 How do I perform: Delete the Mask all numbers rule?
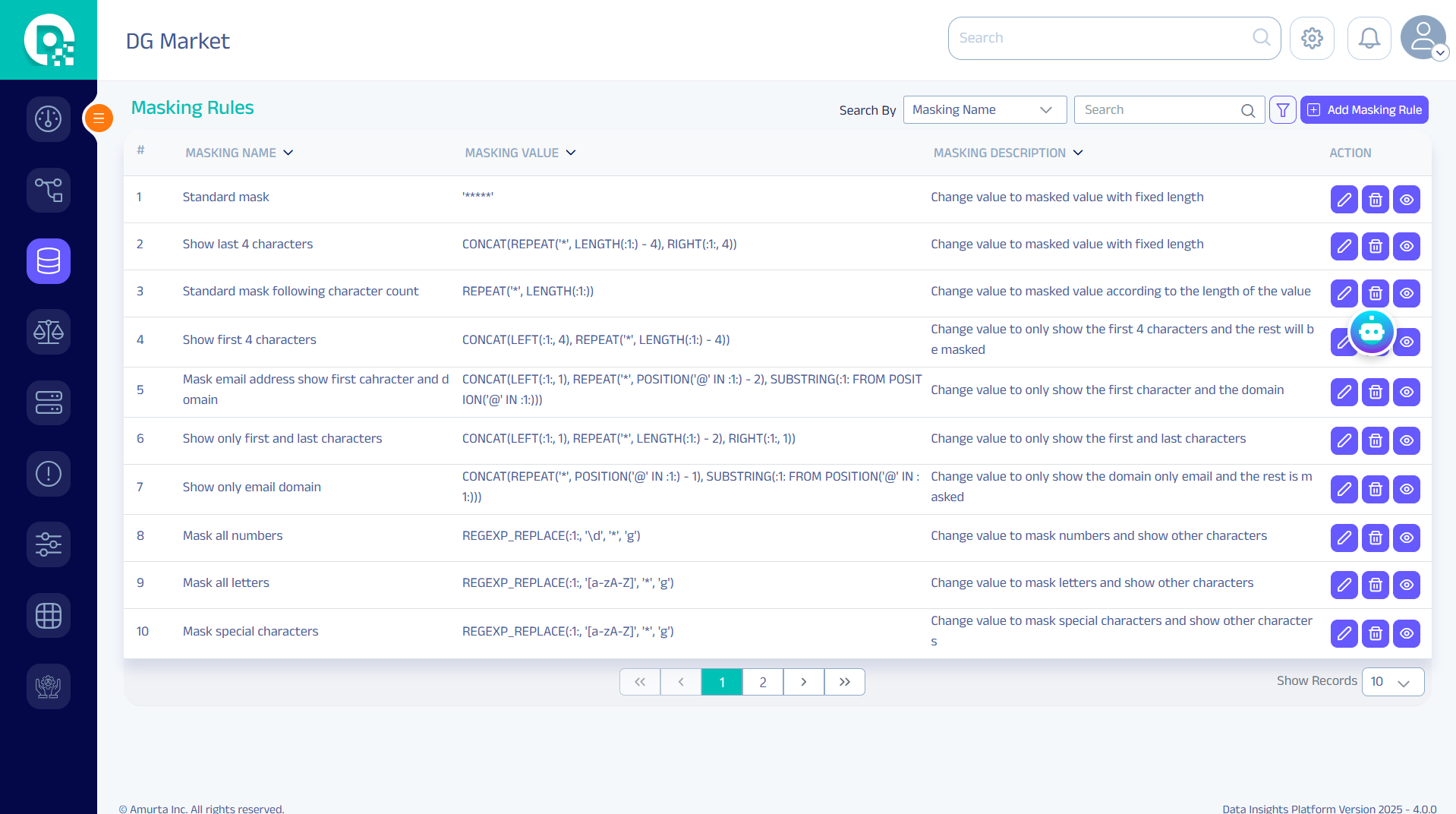(1375, 538)
